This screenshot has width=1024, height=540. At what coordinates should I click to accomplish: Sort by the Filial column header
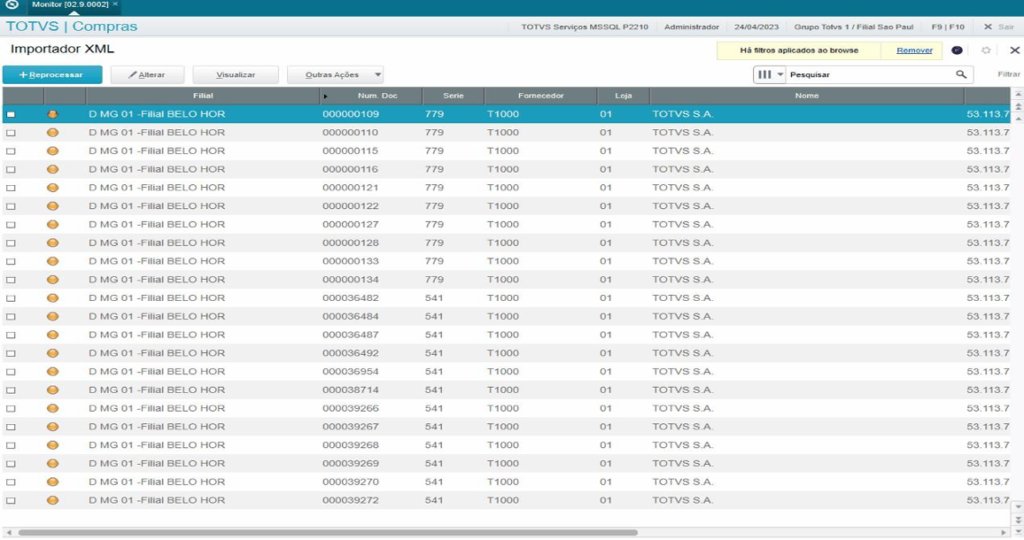coord(203,95)
